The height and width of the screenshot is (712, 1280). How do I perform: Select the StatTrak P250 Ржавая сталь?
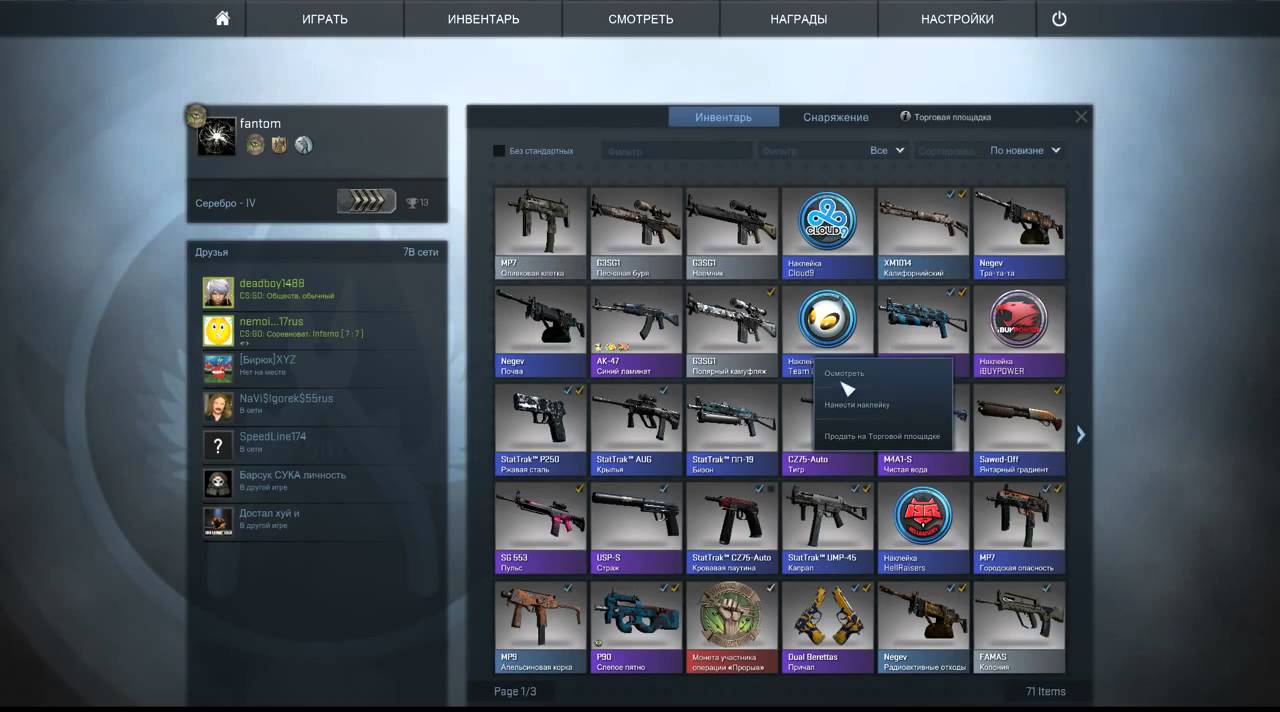(541, 430)
